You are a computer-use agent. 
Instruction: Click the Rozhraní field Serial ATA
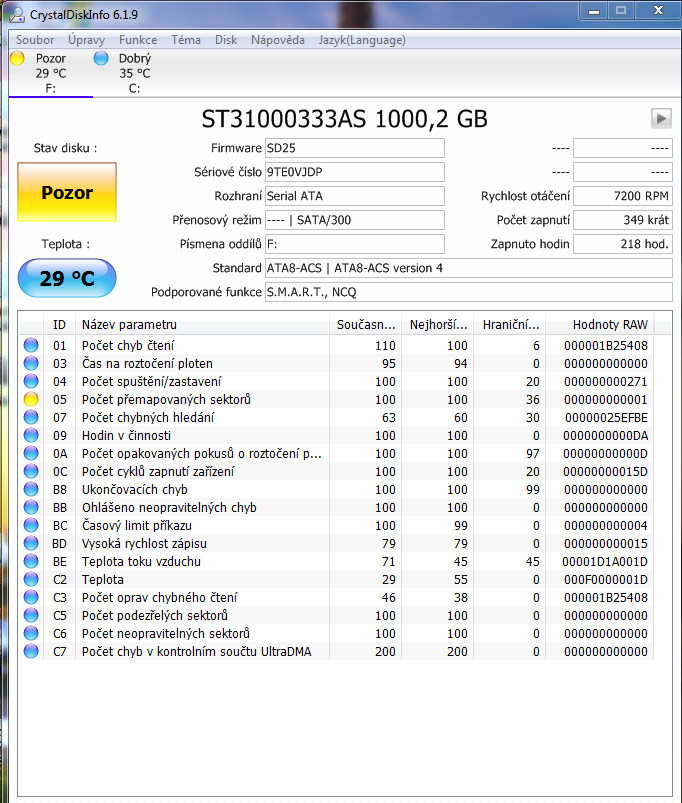[354, 196]
